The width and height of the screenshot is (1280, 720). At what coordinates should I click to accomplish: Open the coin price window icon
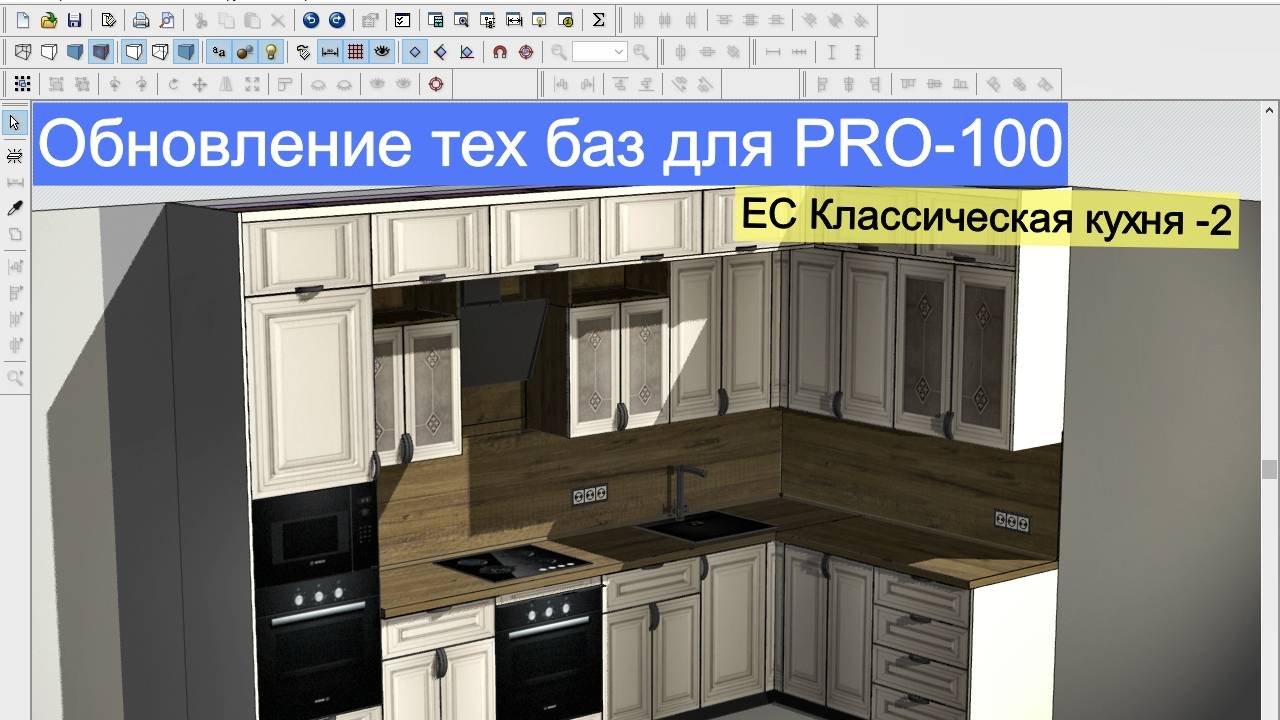[565, 20]
